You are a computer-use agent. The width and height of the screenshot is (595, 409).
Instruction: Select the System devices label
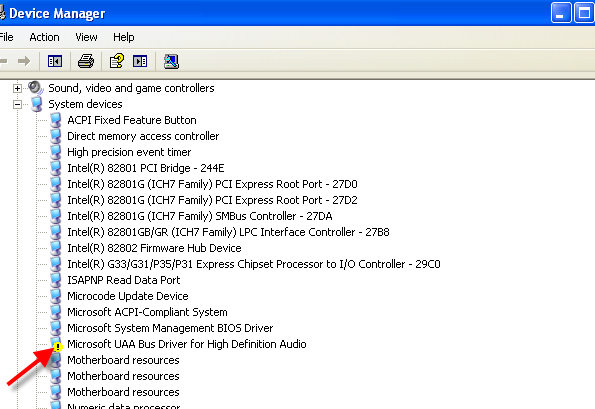click(85, 104)
